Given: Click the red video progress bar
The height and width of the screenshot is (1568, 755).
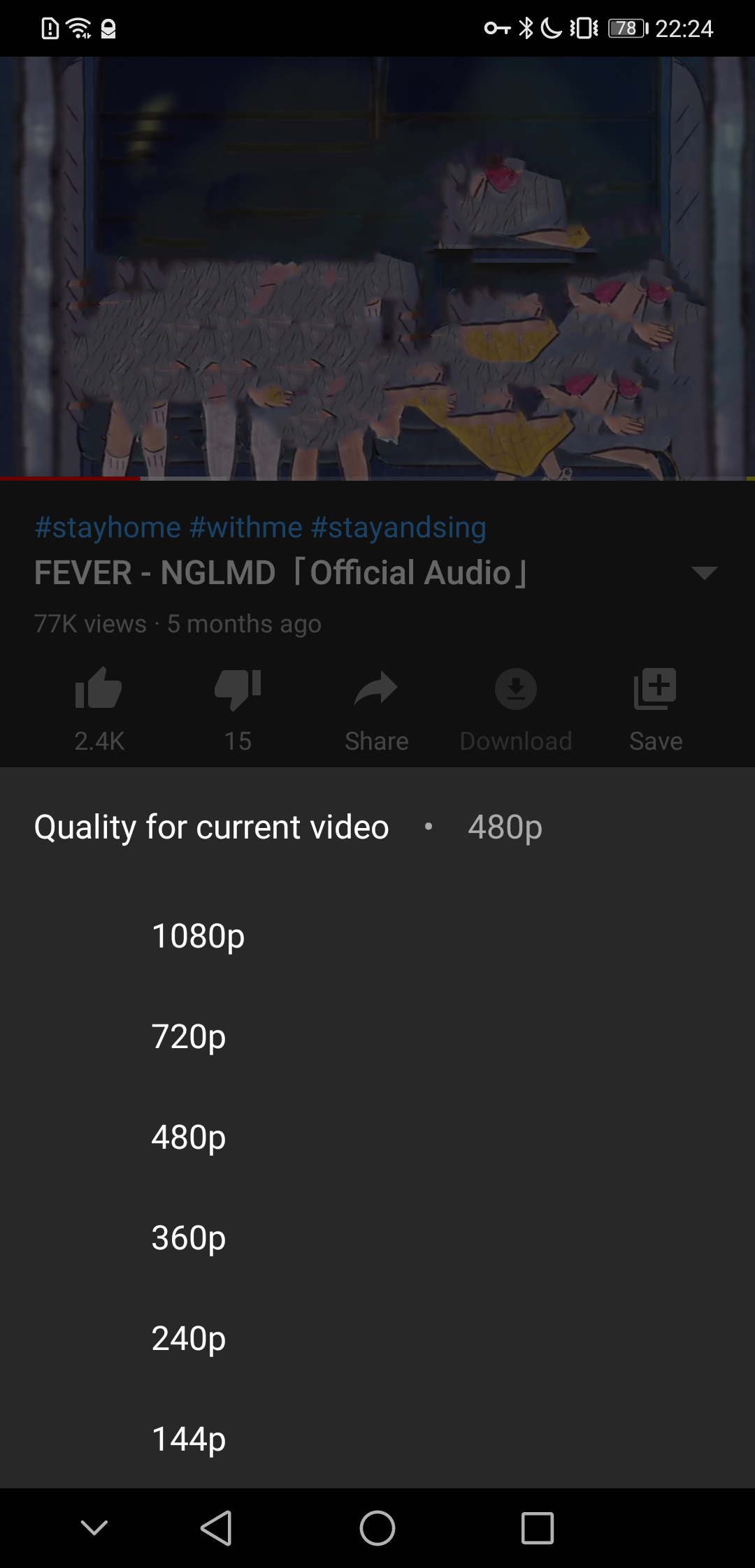Looking at the screenshot, I should pyautogui.click(x=70, y=478).
